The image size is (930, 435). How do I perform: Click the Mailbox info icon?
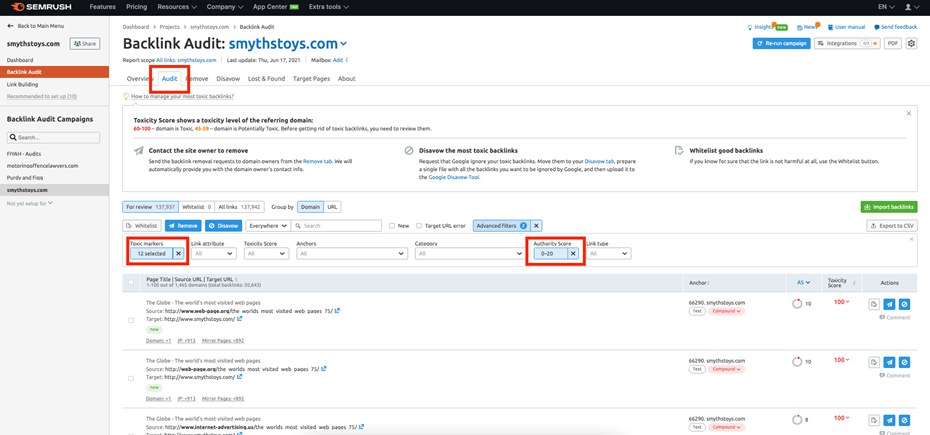(x=347, y=60)
